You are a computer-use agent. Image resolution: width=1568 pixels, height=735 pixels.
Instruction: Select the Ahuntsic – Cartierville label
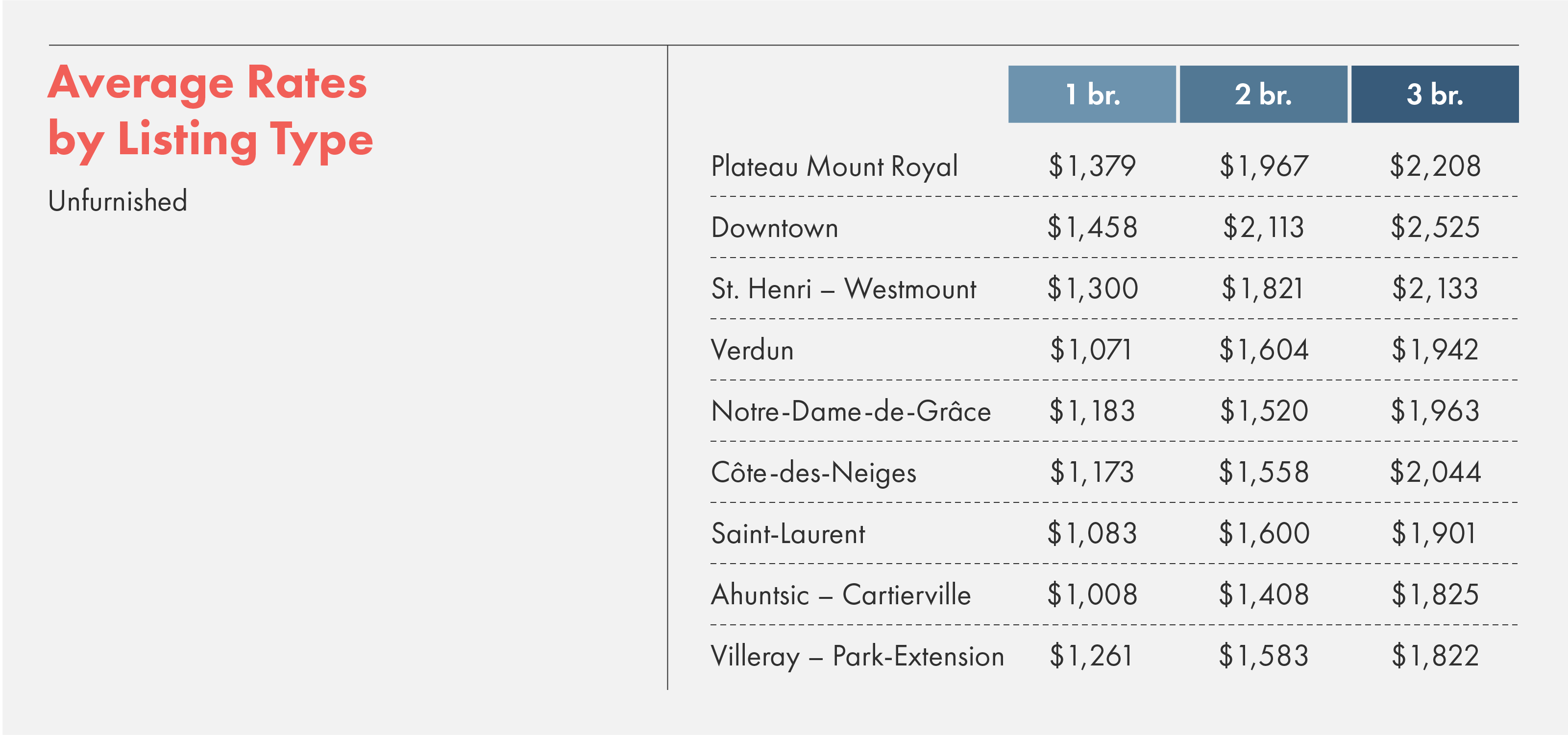pyautogui.click(x=841, y=594)
